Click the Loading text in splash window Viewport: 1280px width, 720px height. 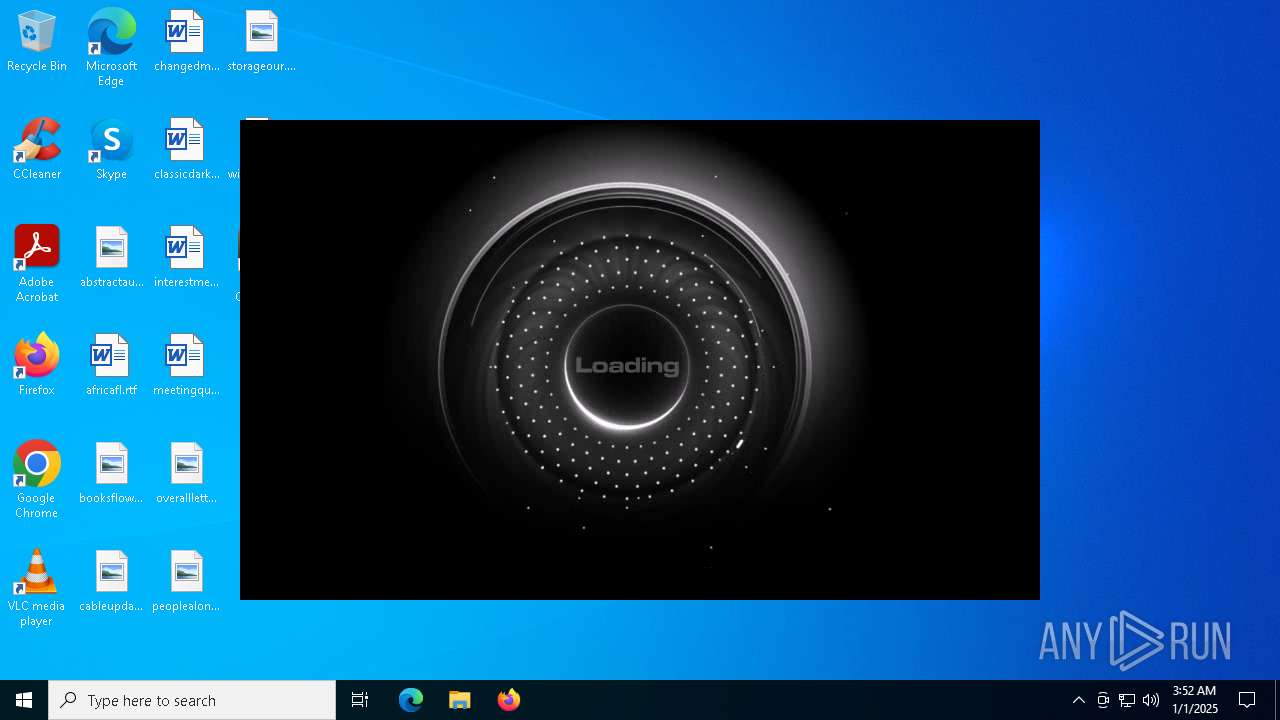coord(627,366)
